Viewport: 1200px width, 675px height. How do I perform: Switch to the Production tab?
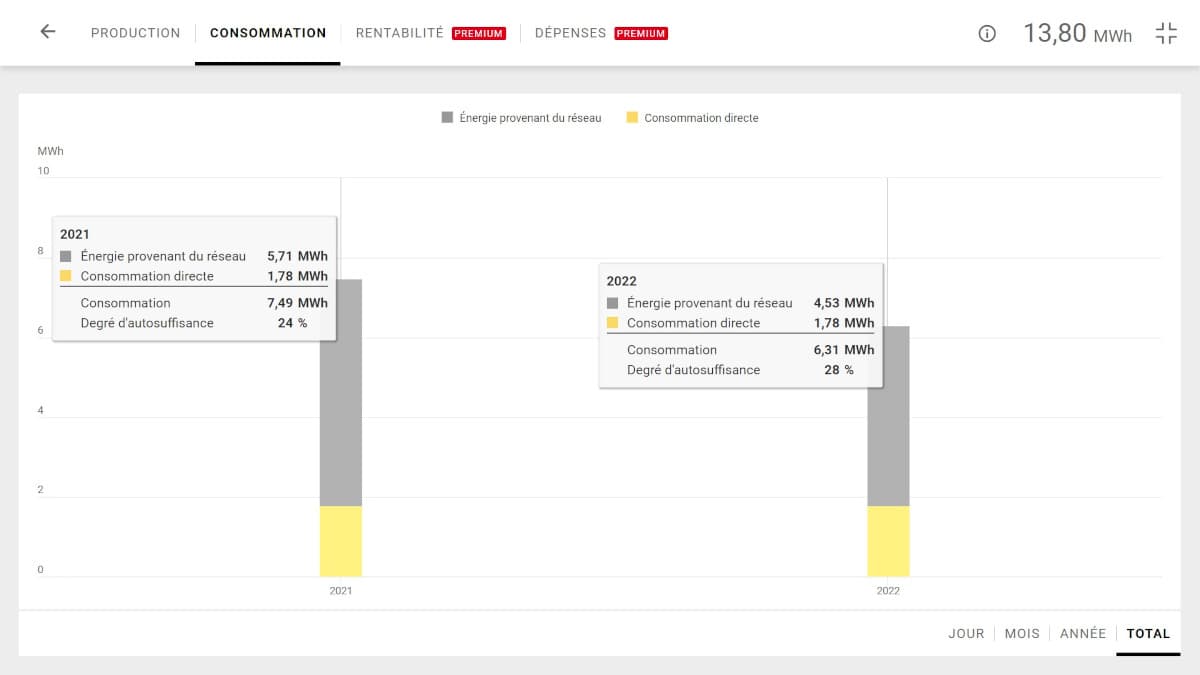(135, 33)
